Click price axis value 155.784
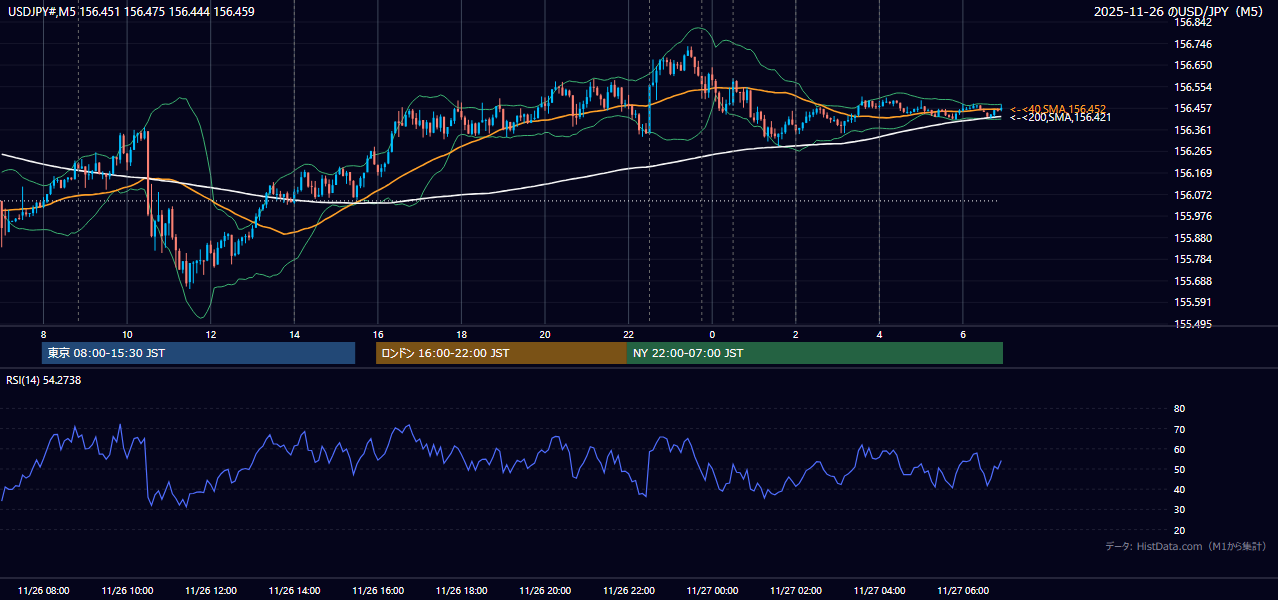Image resolution: width=1278 pixels, height=600 pixels. 1193,260
